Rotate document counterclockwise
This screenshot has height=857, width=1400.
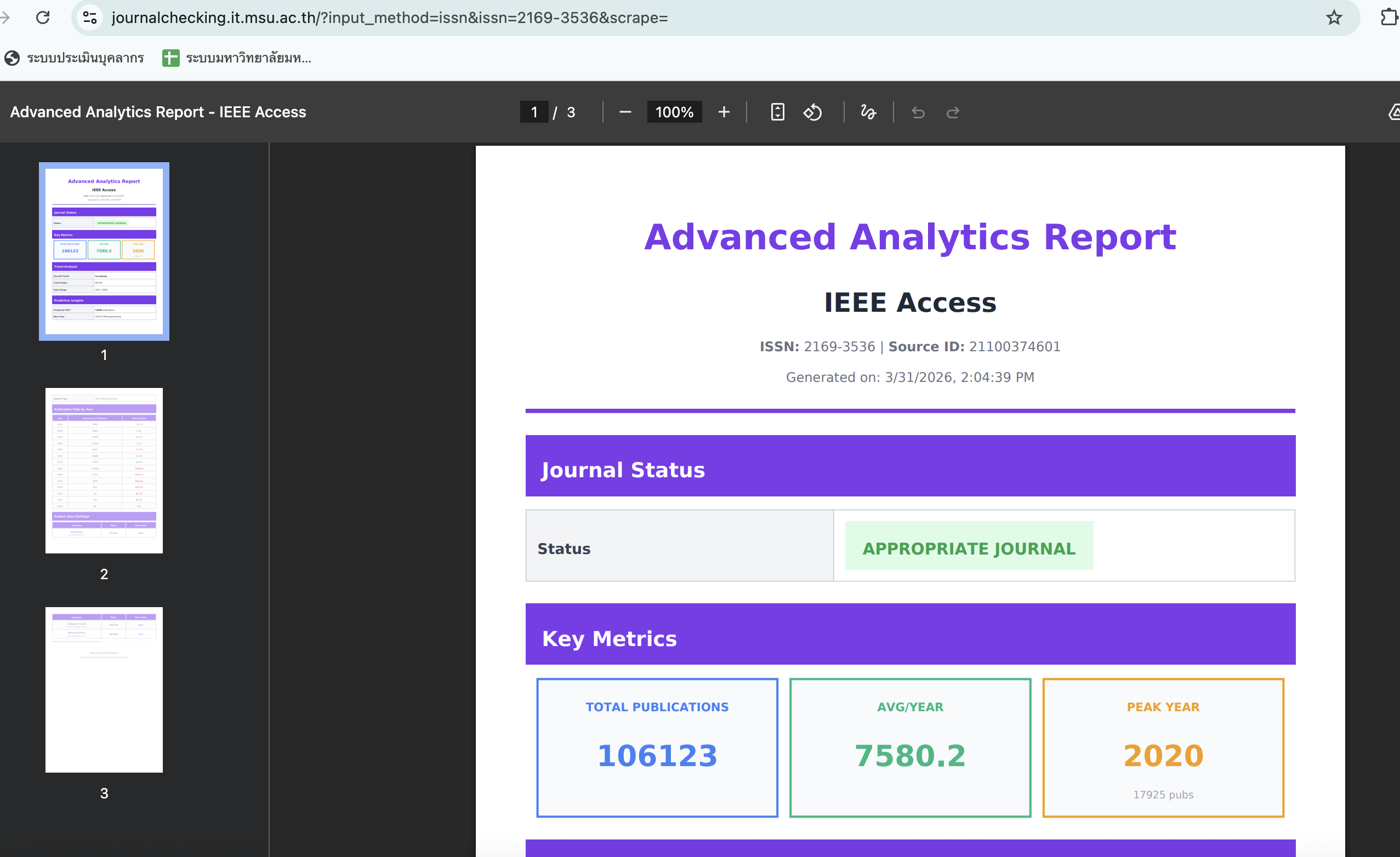[812, 112]
